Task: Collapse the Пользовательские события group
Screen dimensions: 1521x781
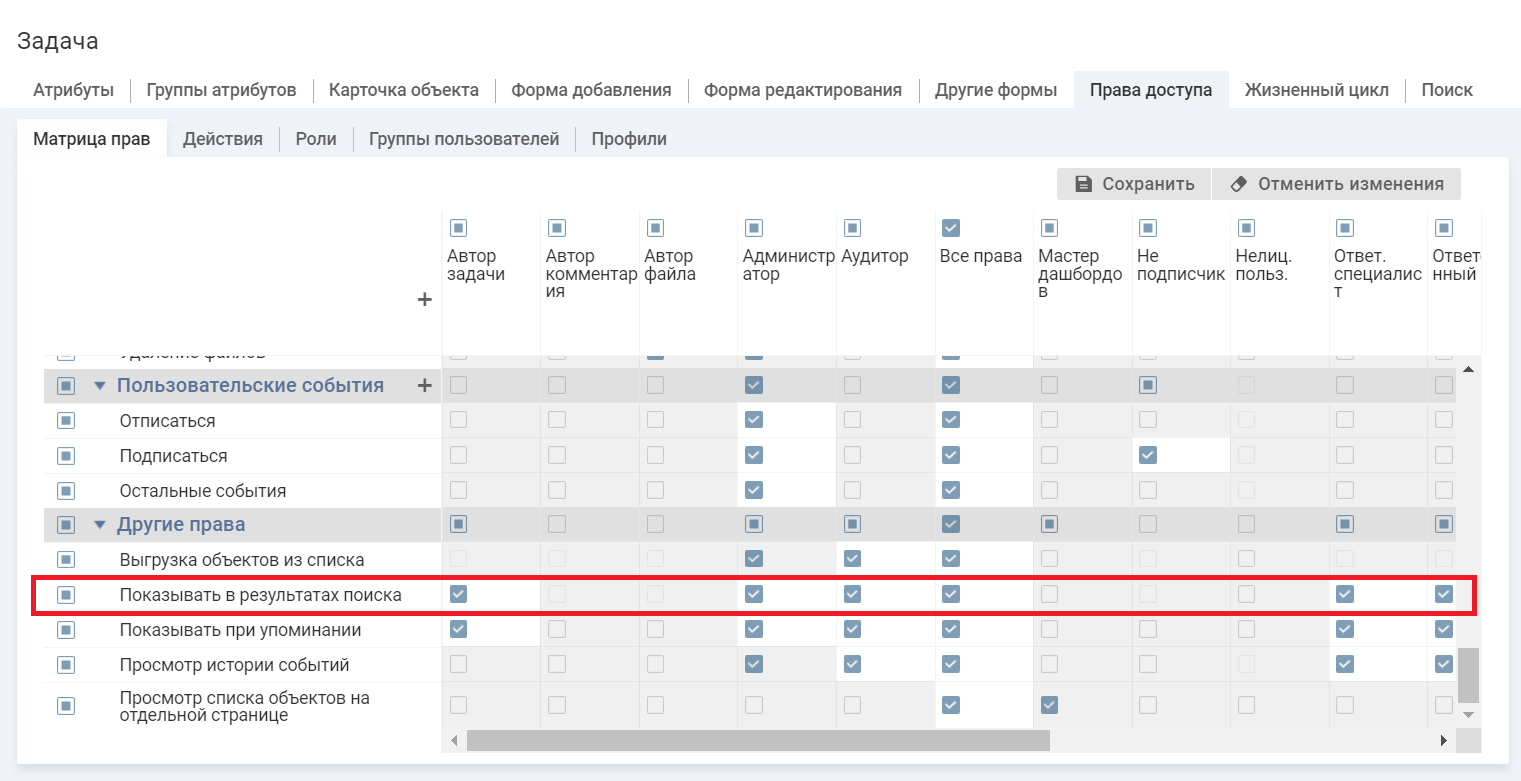Action: pyautogui.click(x=99, y=386)
